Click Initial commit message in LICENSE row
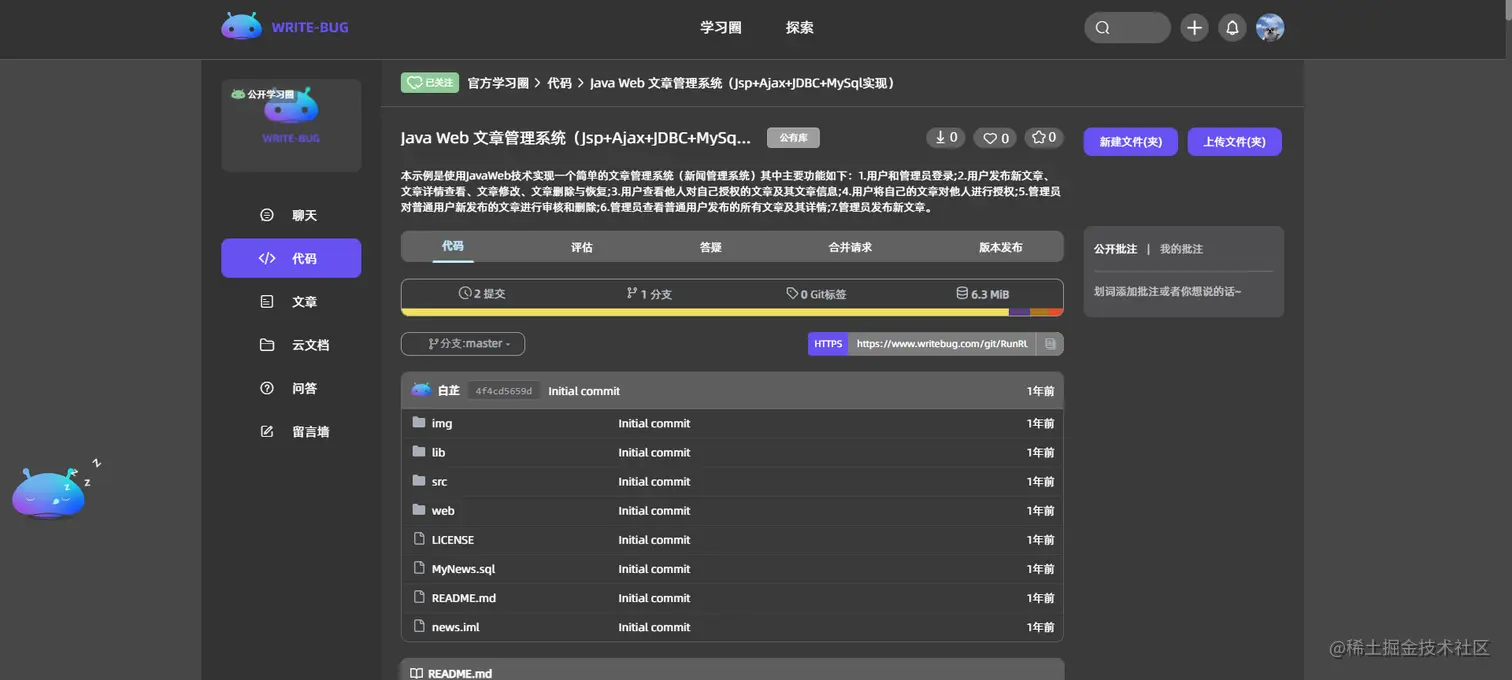Image resolution: width=1512 pixels, height=680 pixels. (x=654, y=539)
